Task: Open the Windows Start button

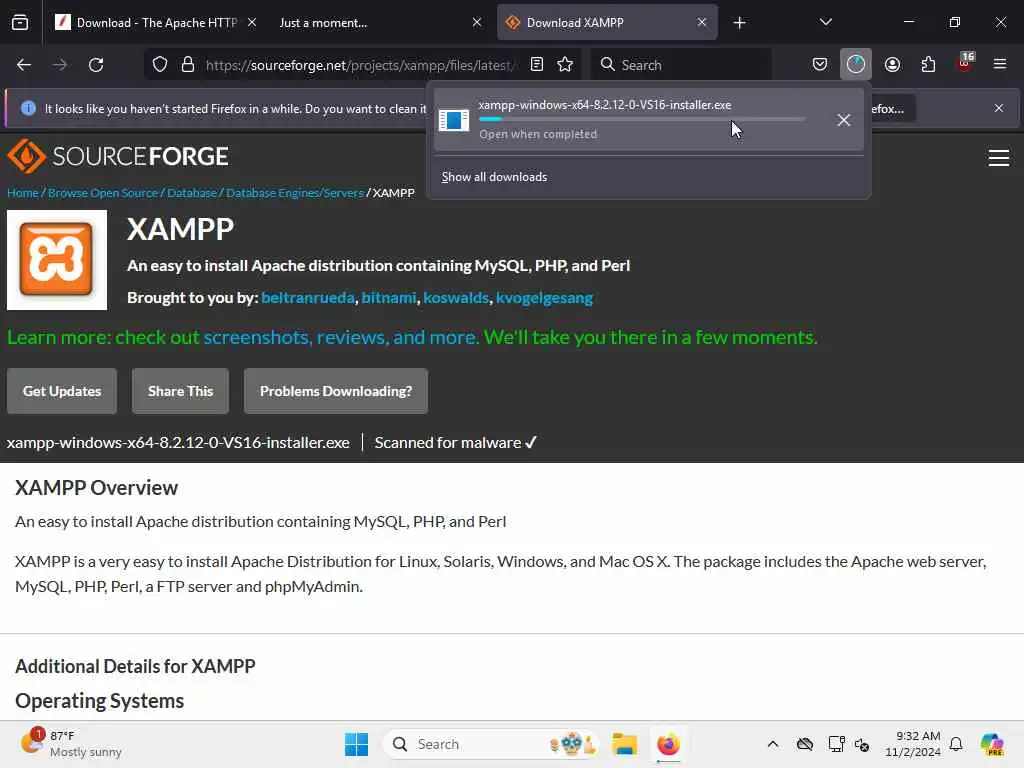Action: pos(356,744)
